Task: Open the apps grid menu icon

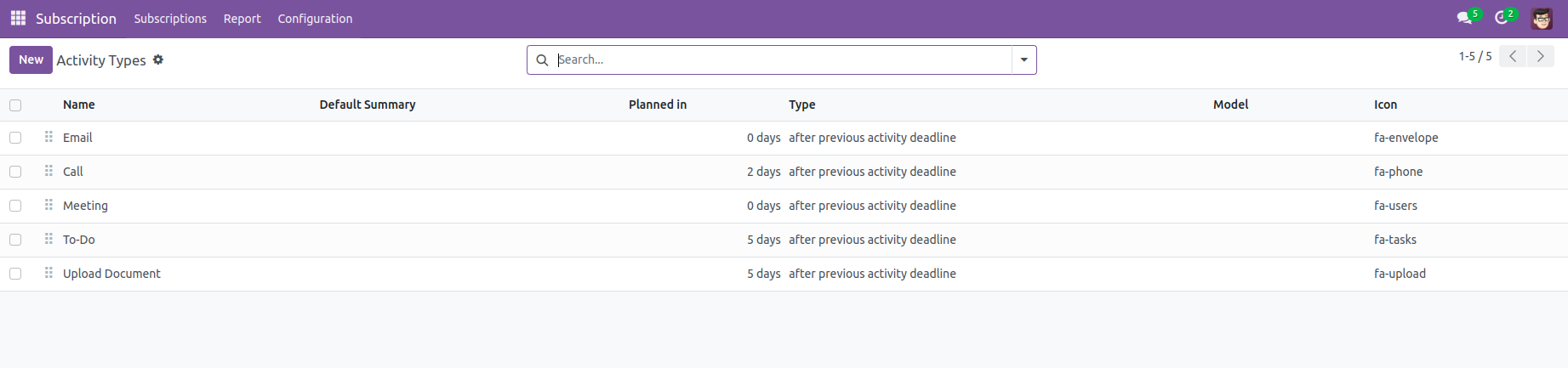Action: 18,18
